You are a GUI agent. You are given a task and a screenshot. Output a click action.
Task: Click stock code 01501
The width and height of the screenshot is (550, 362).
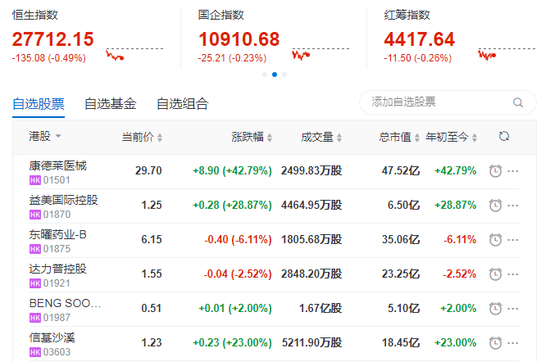[x=56, y=180]
